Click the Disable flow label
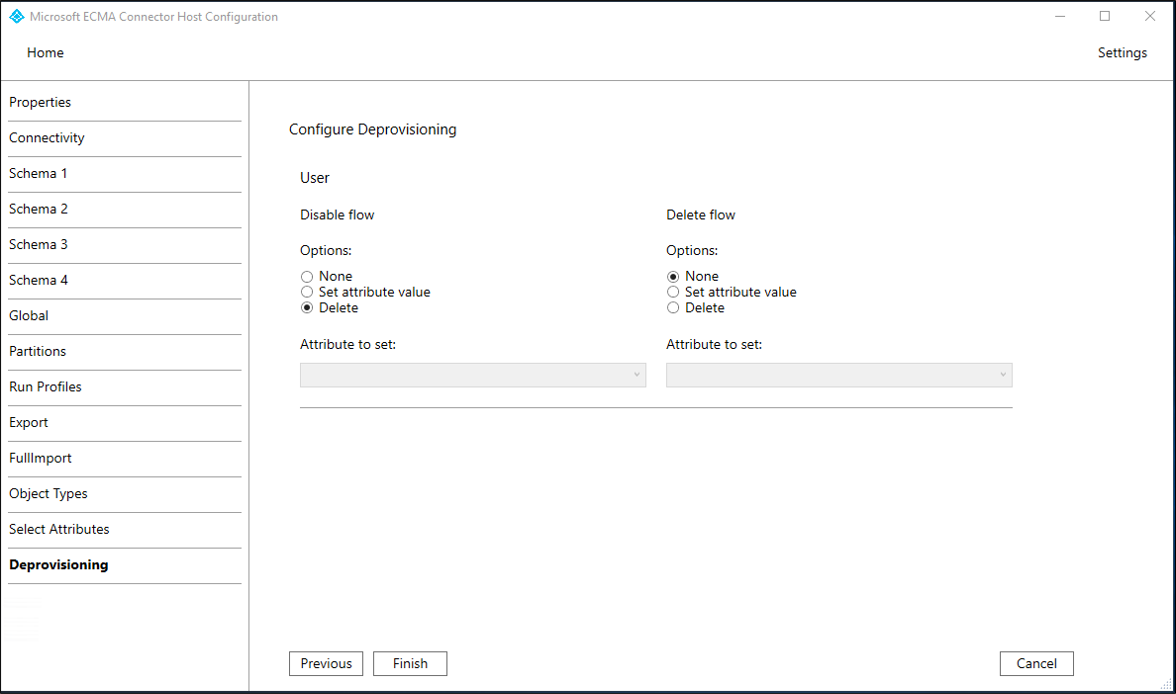 click(x=337, y=215)
